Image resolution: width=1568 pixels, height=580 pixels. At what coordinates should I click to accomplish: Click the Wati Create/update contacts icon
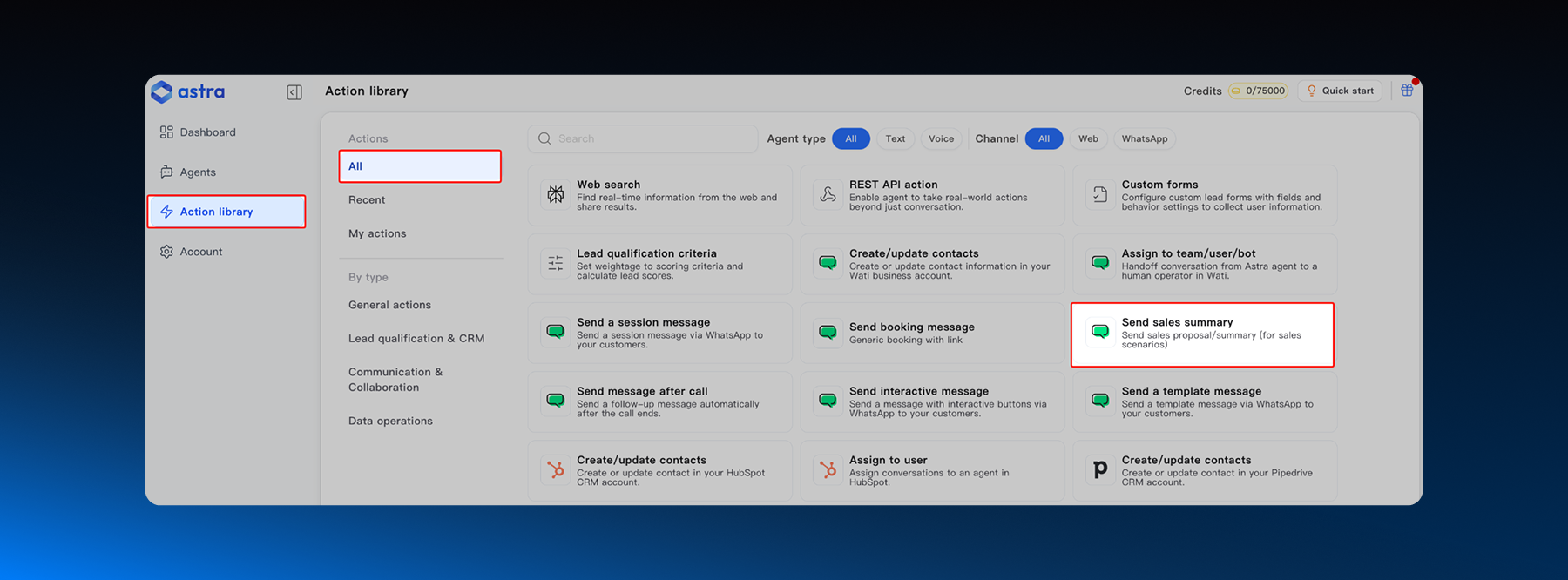pos(828,263)
